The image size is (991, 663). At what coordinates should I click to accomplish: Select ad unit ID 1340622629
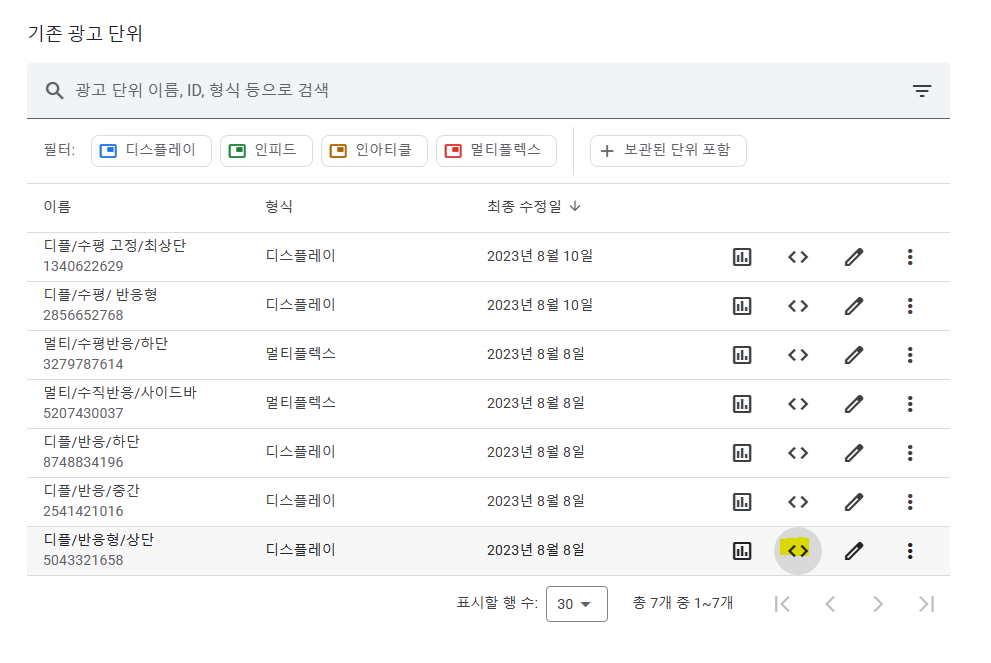[83, 266]
